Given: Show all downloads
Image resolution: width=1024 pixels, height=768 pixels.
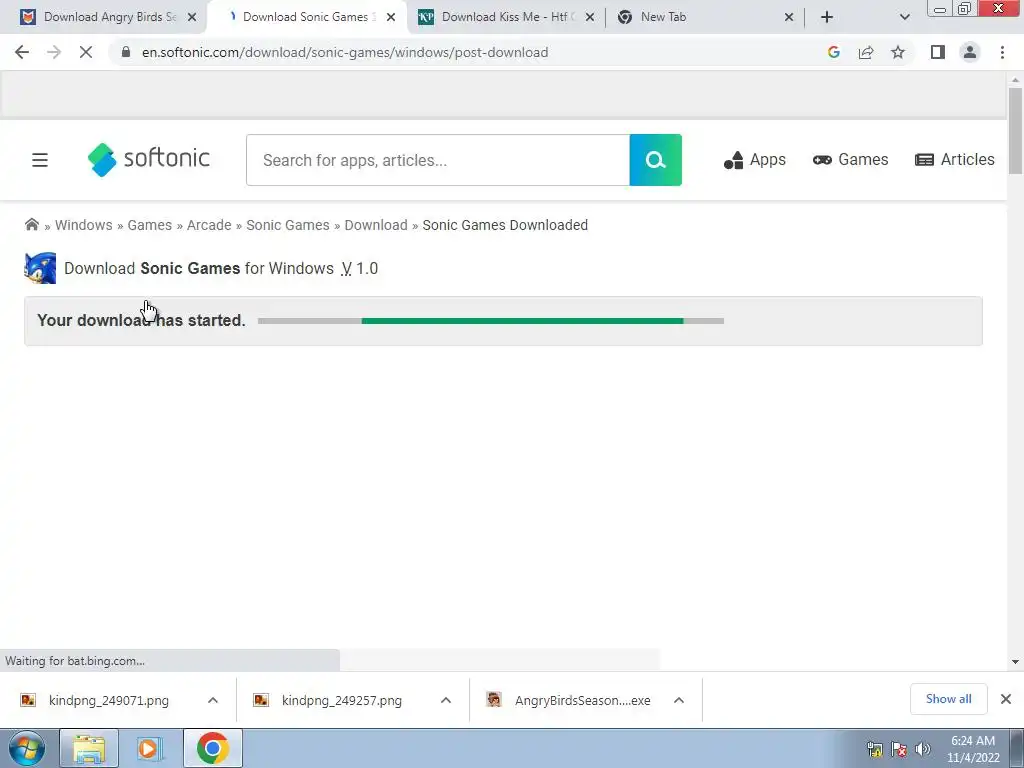Looking at the screenshot, I should coord(948,699).
